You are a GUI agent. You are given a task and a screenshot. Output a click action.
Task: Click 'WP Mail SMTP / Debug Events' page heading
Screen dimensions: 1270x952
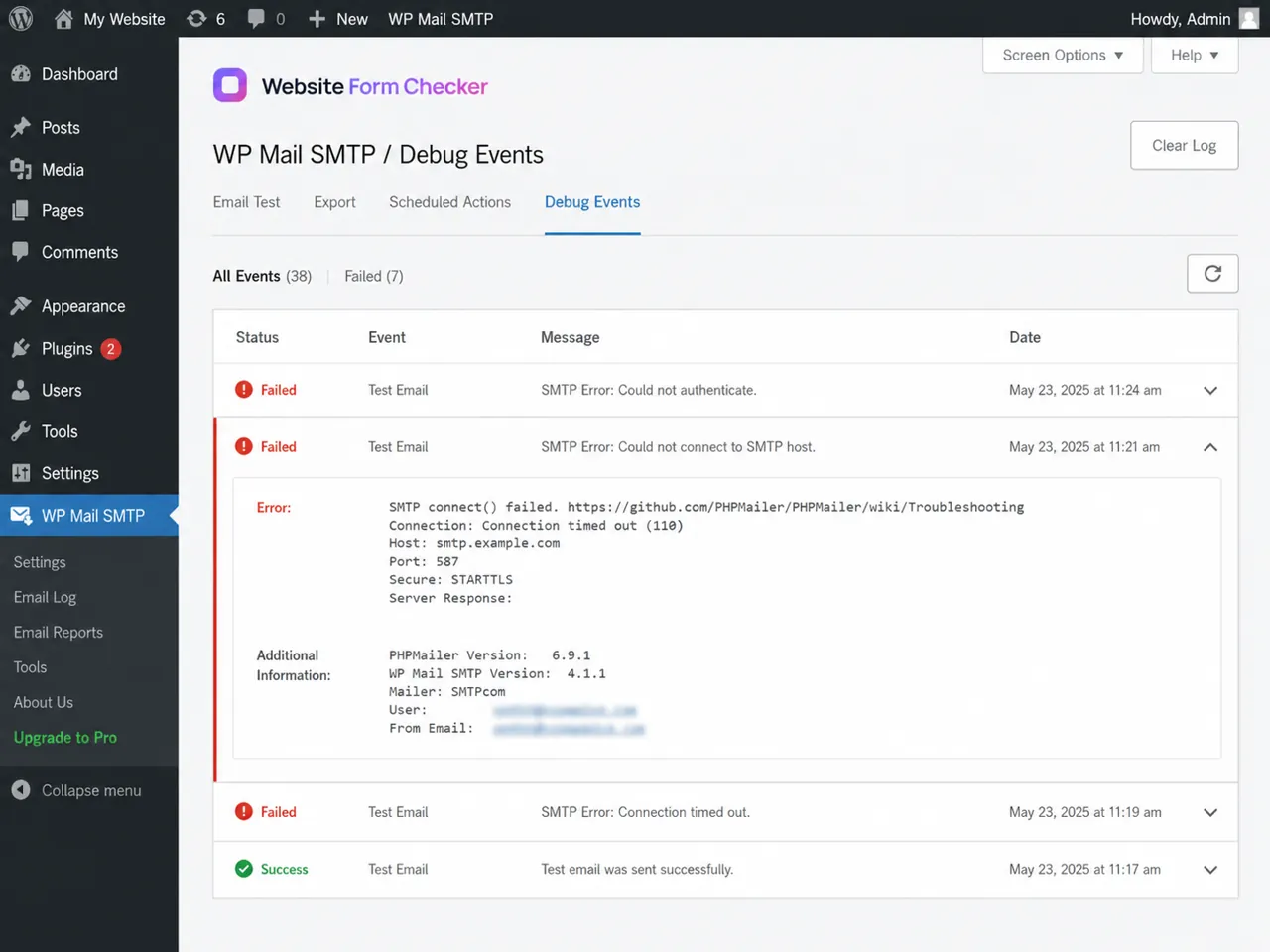(378, 155)
